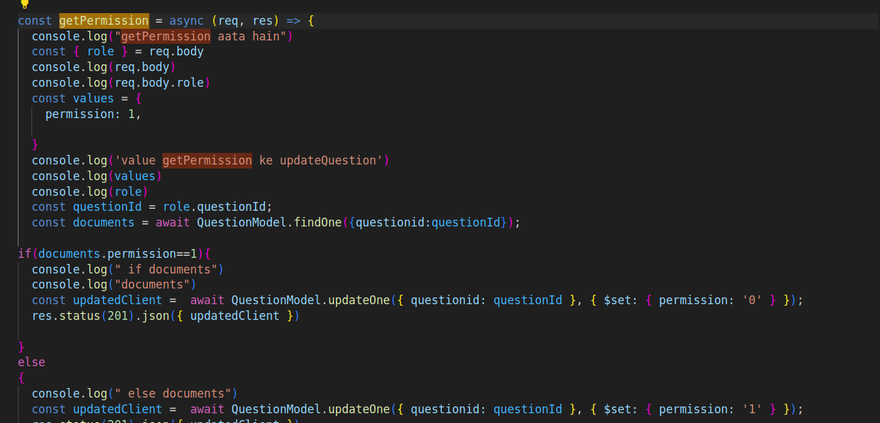The image size is (880, 423).
Task: Click the lightbulb quick-fix icon
Action: [x=24, y=4]
